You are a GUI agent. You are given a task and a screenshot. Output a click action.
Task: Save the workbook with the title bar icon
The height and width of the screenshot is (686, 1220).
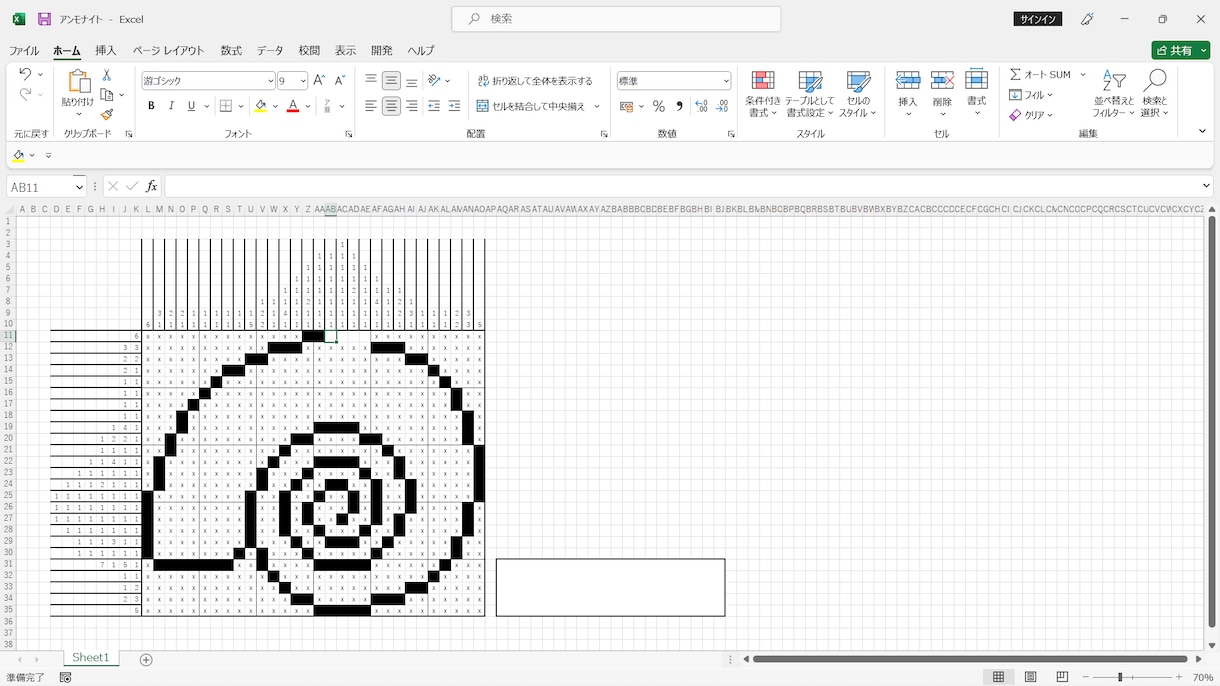click(x=44, y=19)
